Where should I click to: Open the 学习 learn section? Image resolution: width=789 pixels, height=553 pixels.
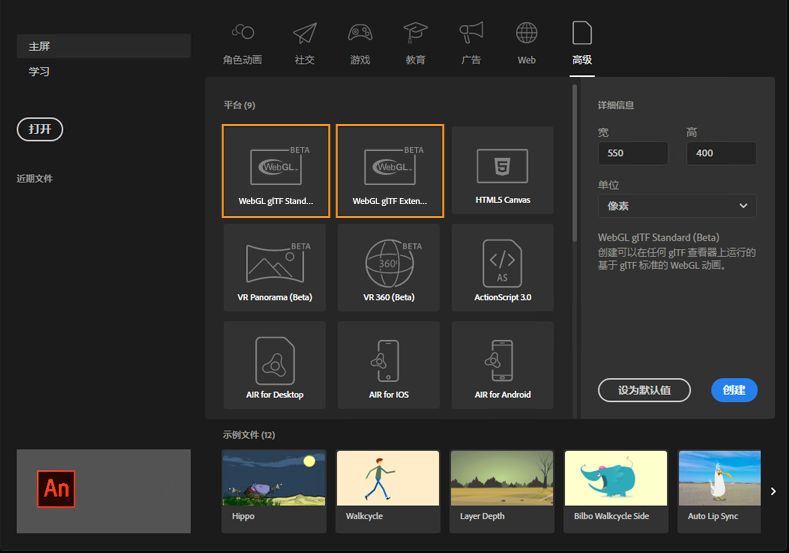(39, 71)
